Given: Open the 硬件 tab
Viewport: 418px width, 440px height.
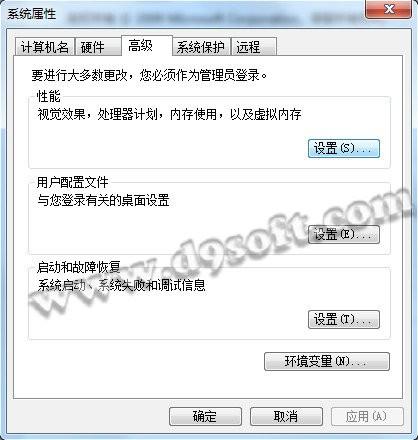Looking at the screenshot, I should 98,47.
